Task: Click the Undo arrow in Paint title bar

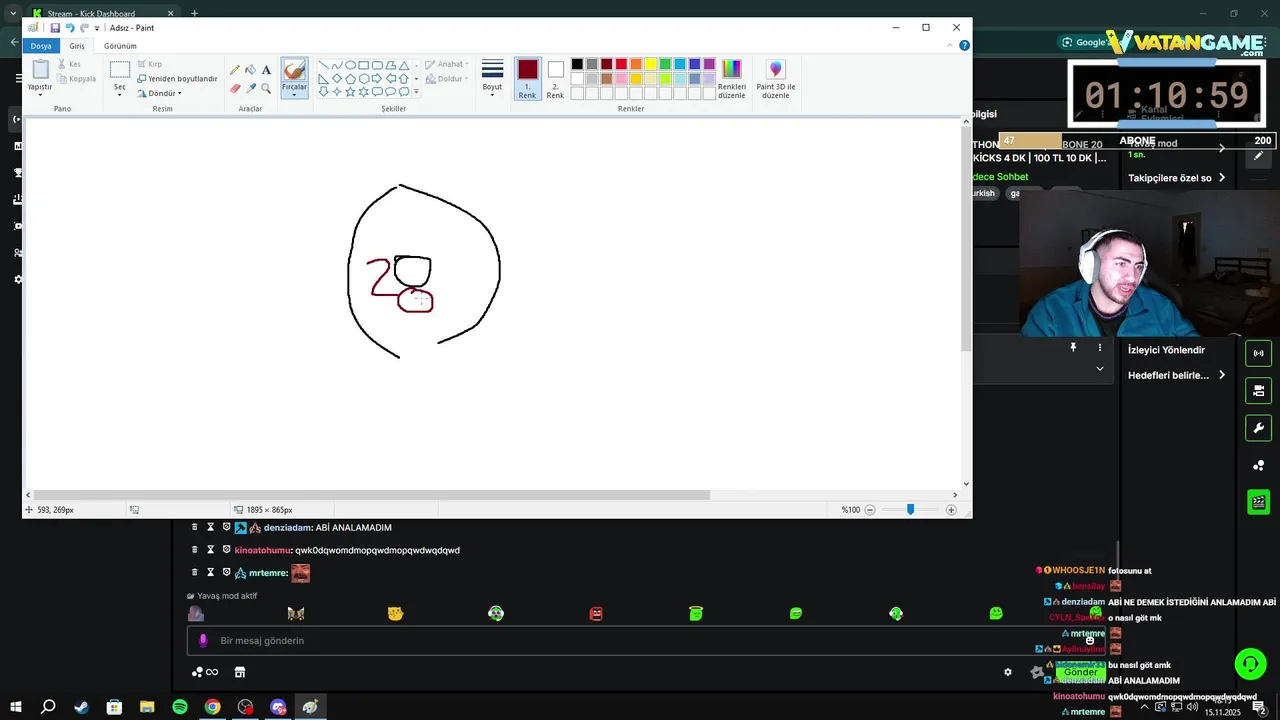Action: pos(70,28)
